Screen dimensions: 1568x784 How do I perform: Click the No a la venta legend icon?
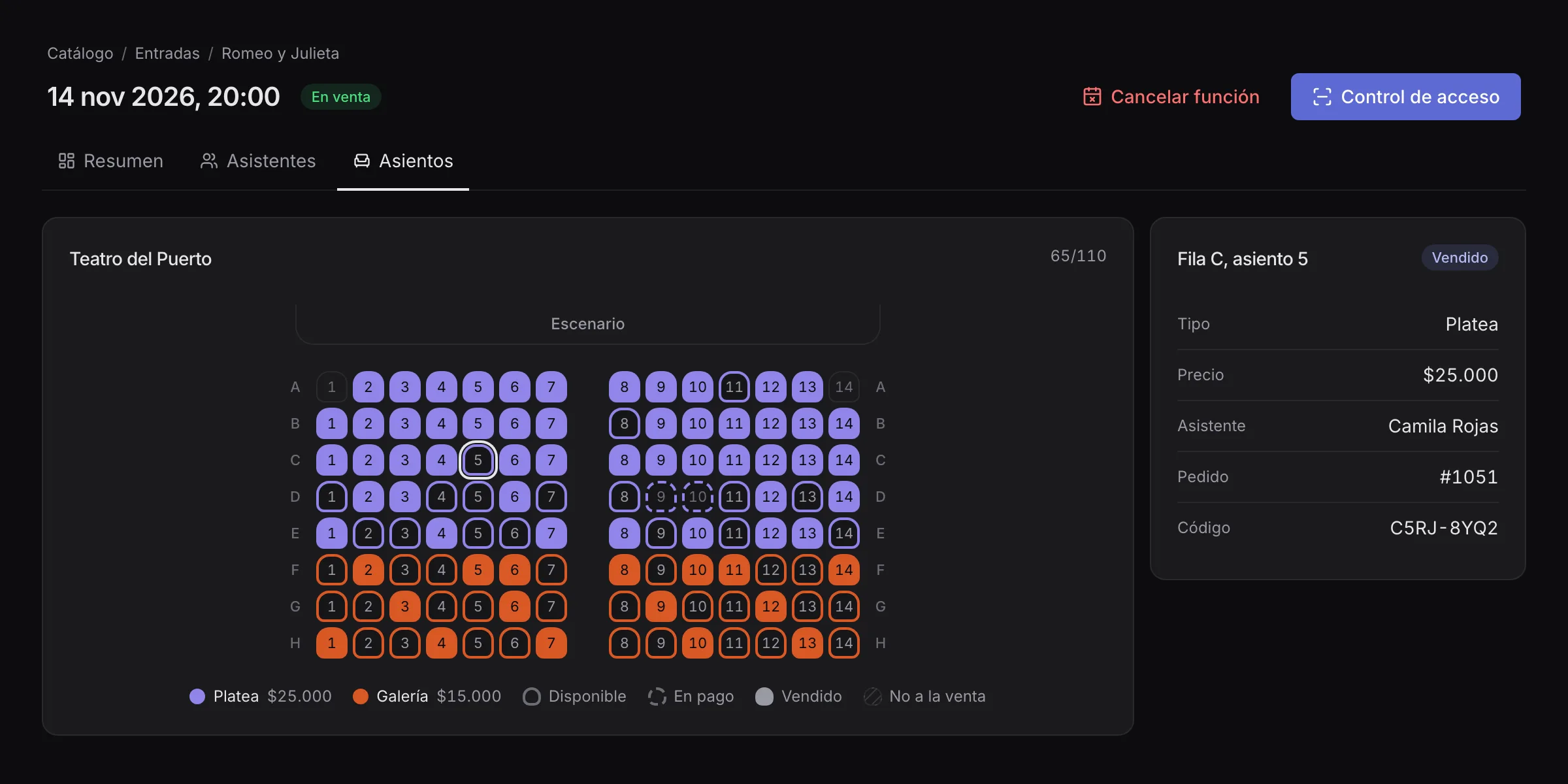point(872,696)
